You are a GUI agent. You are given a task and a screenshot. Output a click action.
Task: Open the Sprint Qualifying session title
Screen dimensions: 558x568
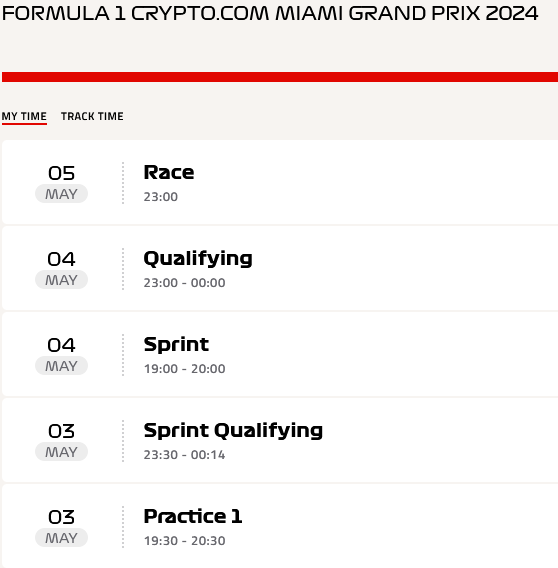[233, 431]
